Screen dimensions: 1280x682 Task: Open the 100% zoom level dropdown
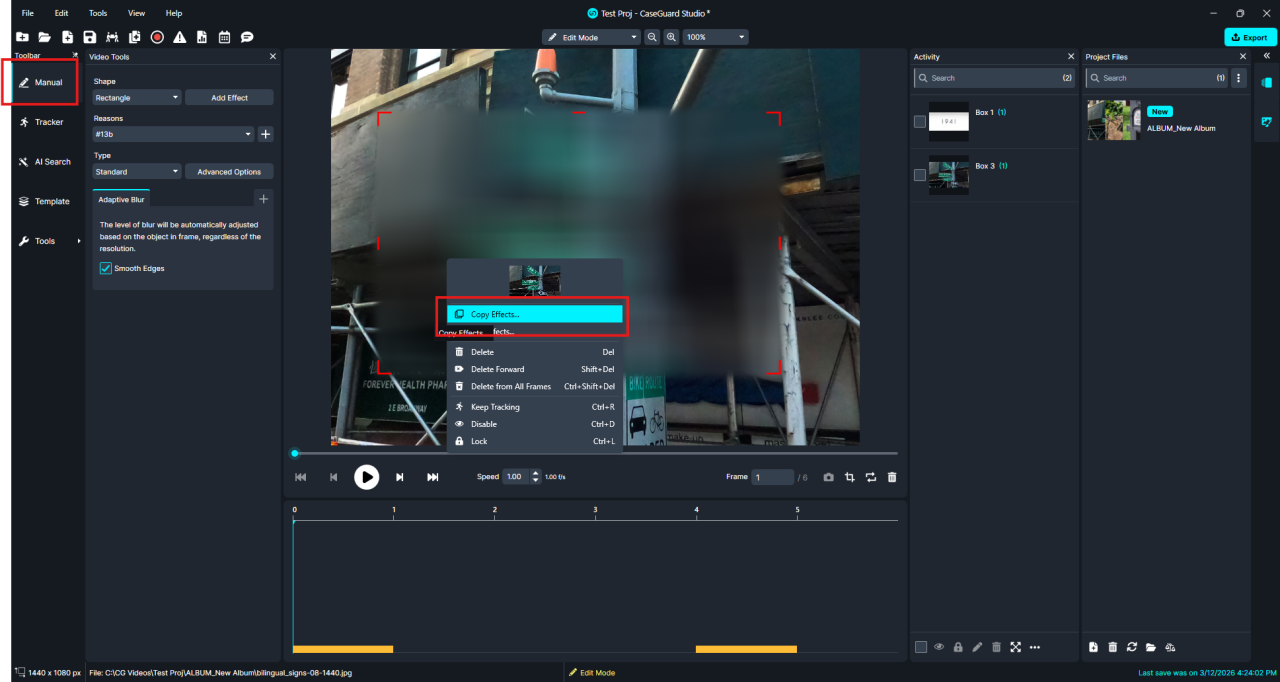tap(715, 37)
